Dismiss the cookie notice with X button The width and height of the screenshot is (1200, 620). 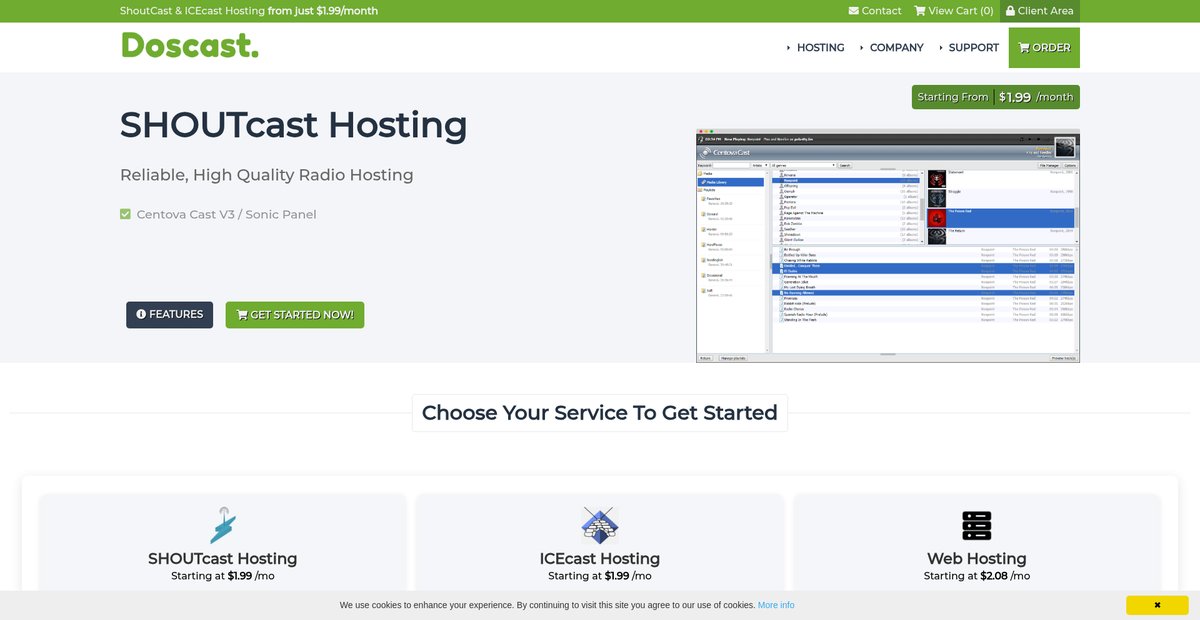(x=1157, y=605)
